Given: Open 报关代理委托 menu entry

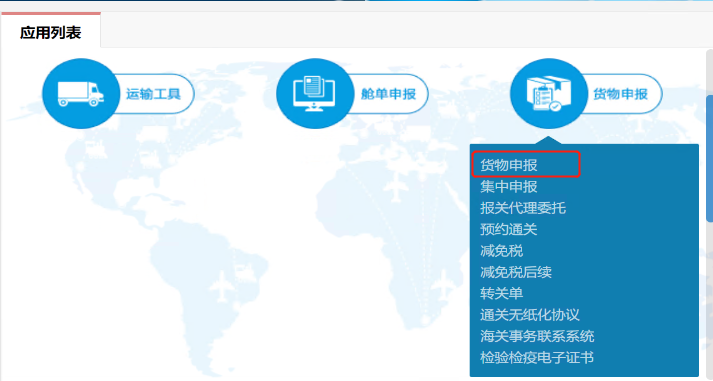Looking at the screenshot, I should 523,208.
